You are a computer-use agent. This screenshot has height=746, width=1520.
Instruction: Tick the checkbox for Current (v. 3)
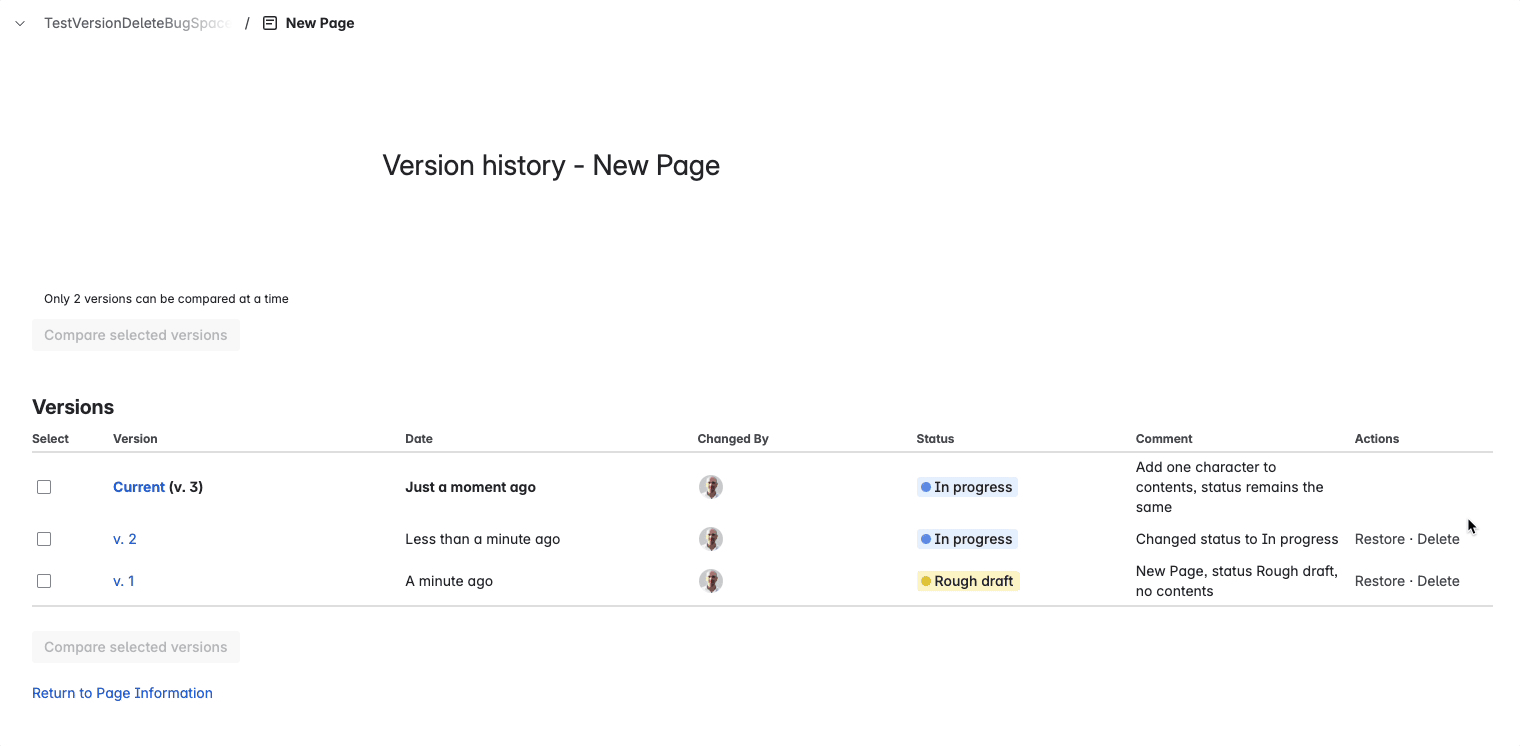[x=44, y=487]
